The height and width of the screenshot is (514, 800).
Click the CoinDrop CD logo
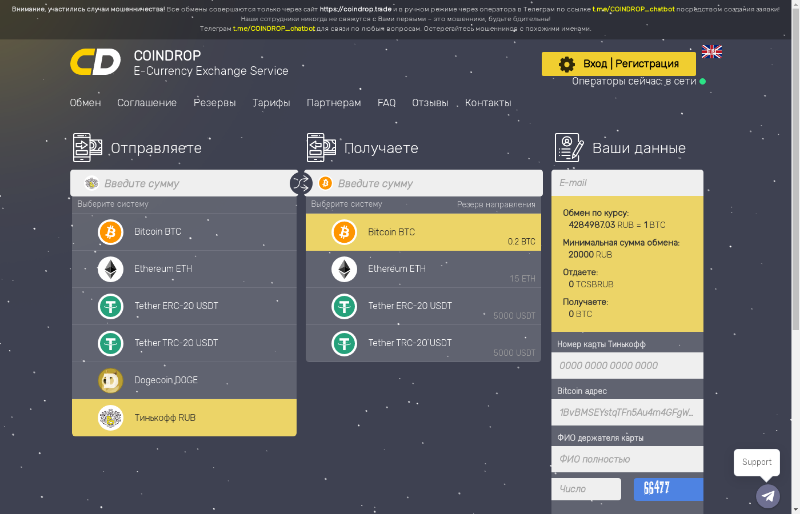click(x=95, y=62)
